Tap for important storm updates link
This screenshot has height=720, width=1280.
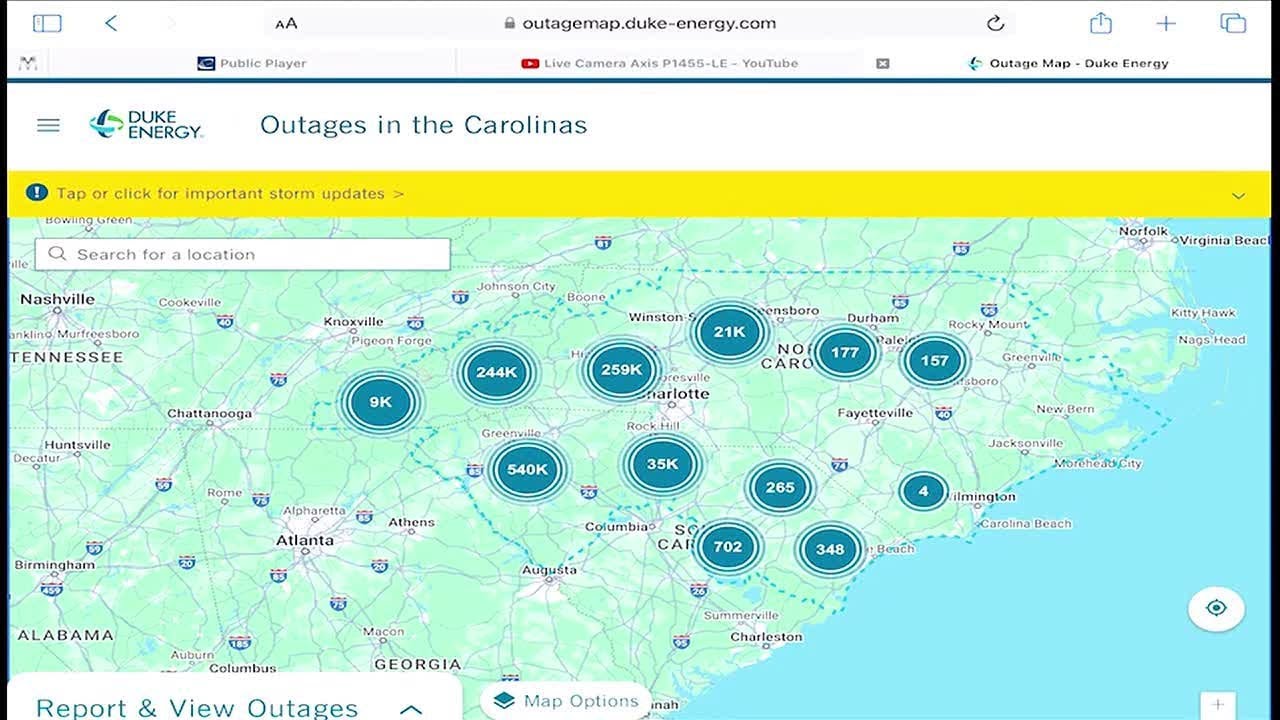click(x=230, y=193)
